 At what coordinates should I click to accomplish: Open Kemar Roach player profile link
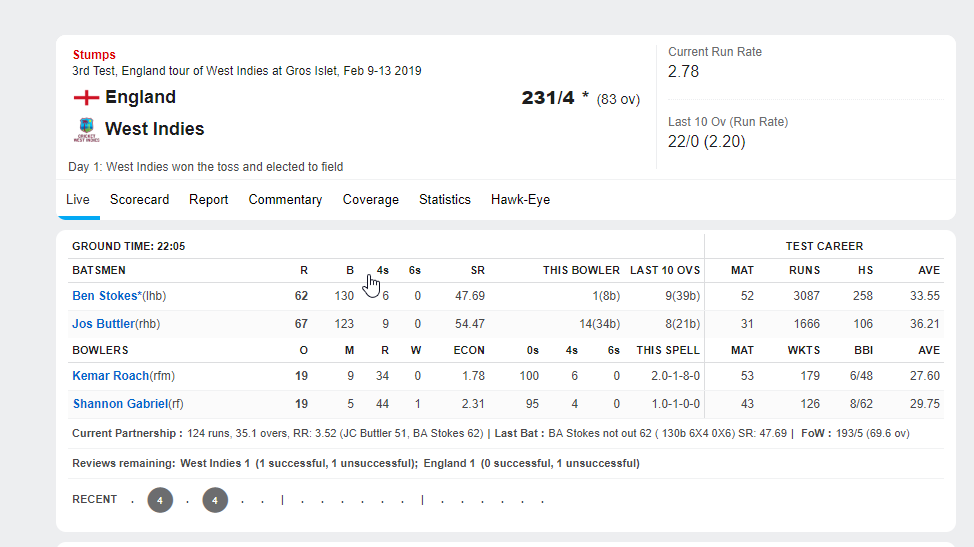tap(111, 376)
